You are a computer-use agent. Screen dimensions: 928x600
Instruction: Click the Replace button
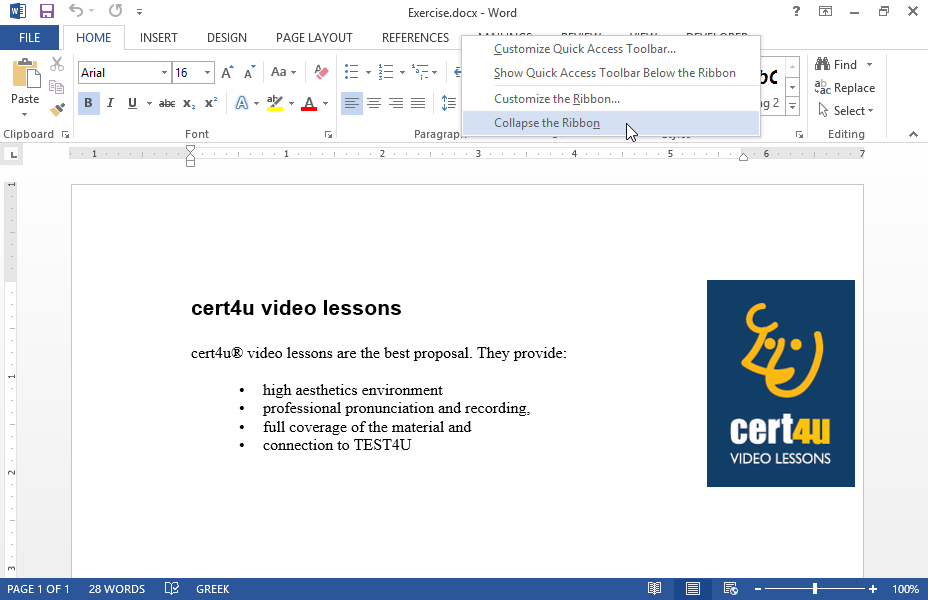coord(845,88)
